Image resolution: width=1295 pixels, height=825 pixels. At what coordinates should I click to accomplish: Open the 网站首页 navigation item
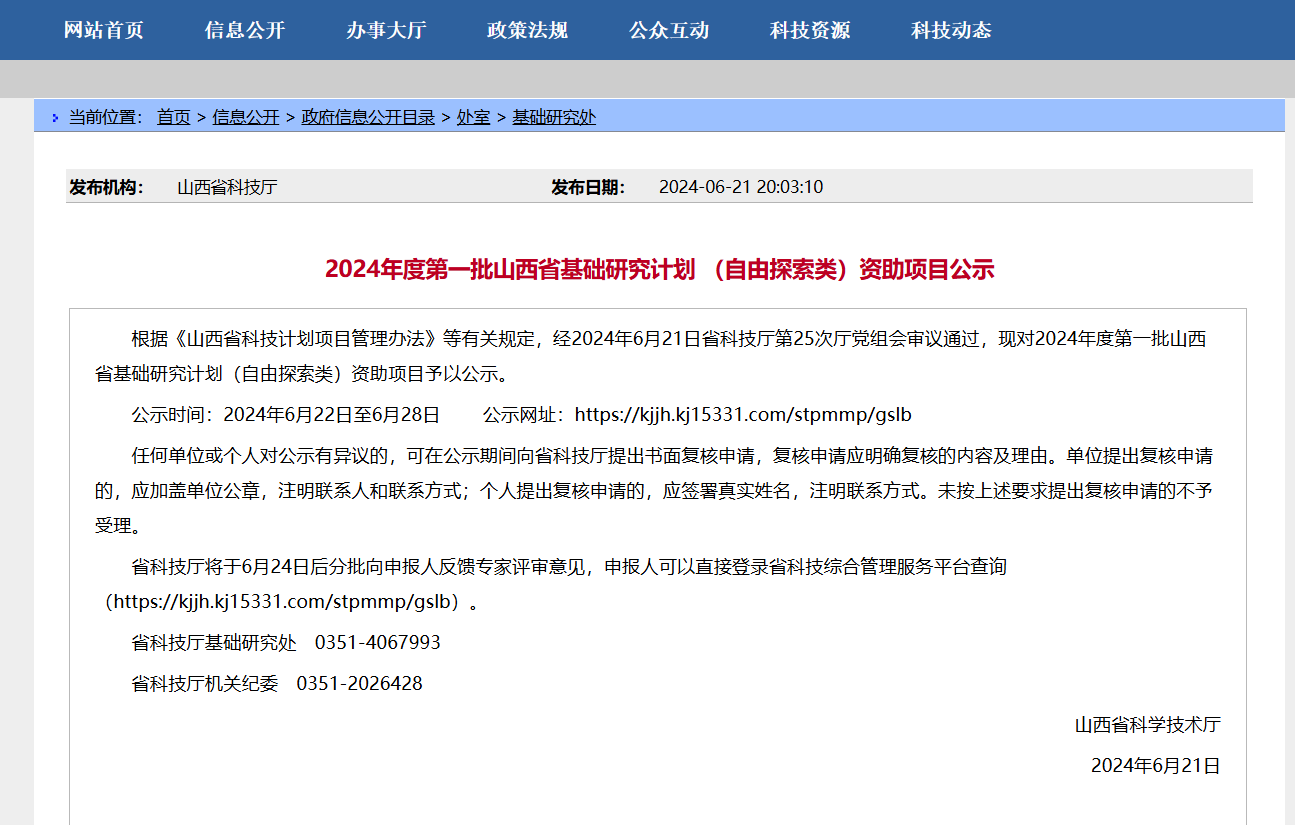(x=104, y=30)
